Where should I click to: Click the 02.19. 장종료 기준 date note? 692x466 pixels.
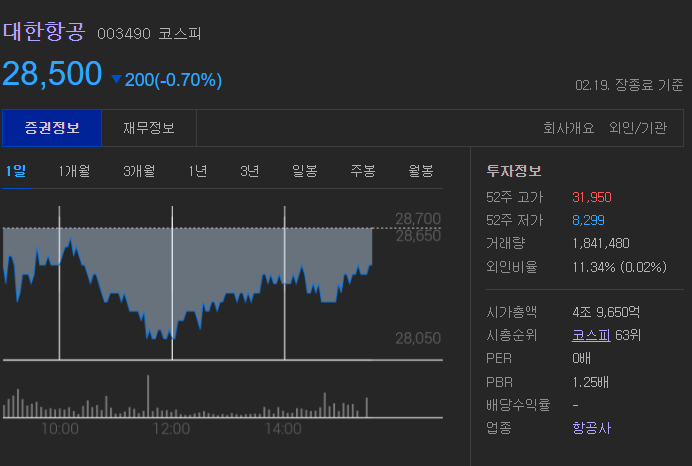pyautogui.click(x=629, y=85)
